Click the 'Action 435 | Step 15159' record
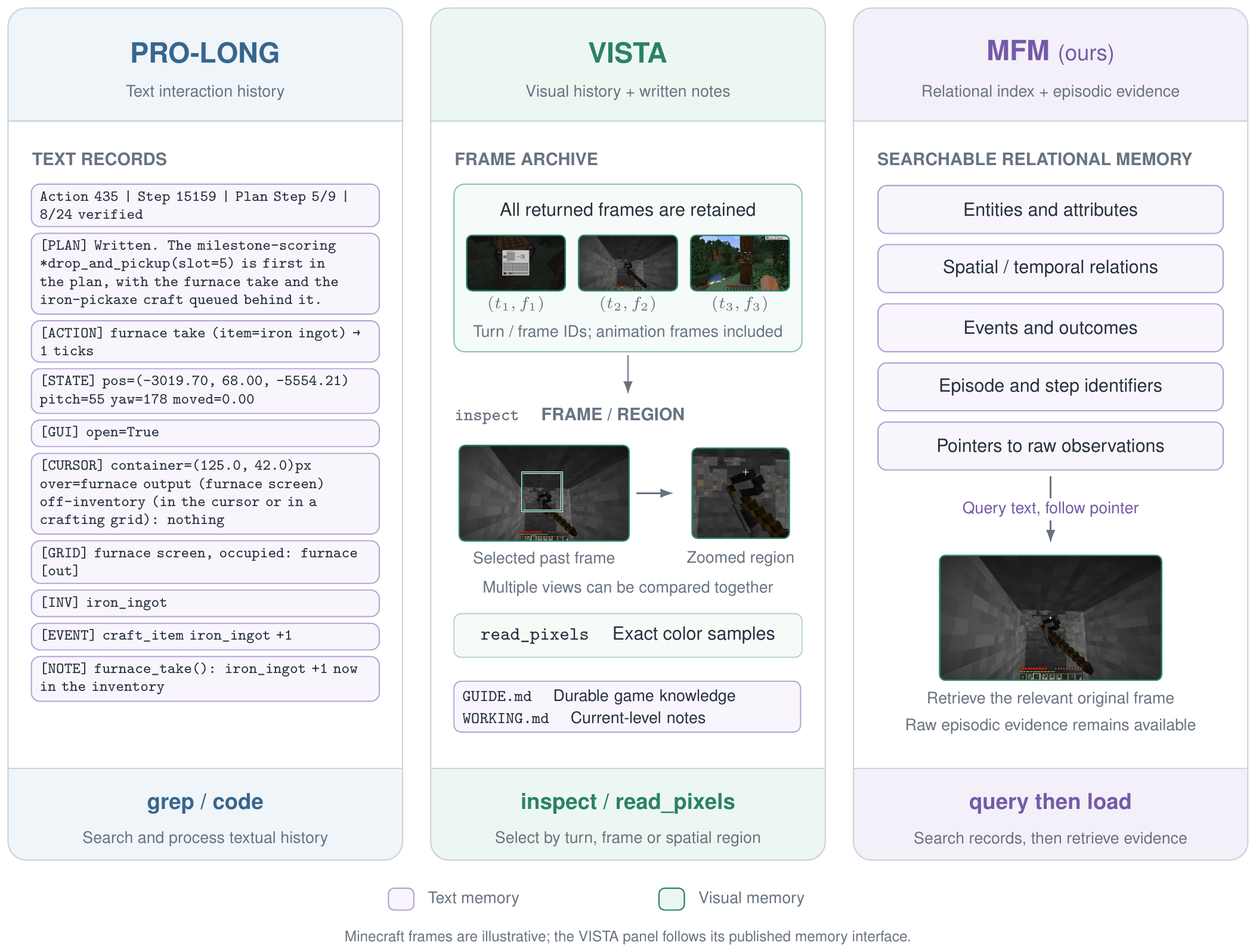Viewport: 1256px width, 952px height. pyautogui.click(x=205, y=205)
